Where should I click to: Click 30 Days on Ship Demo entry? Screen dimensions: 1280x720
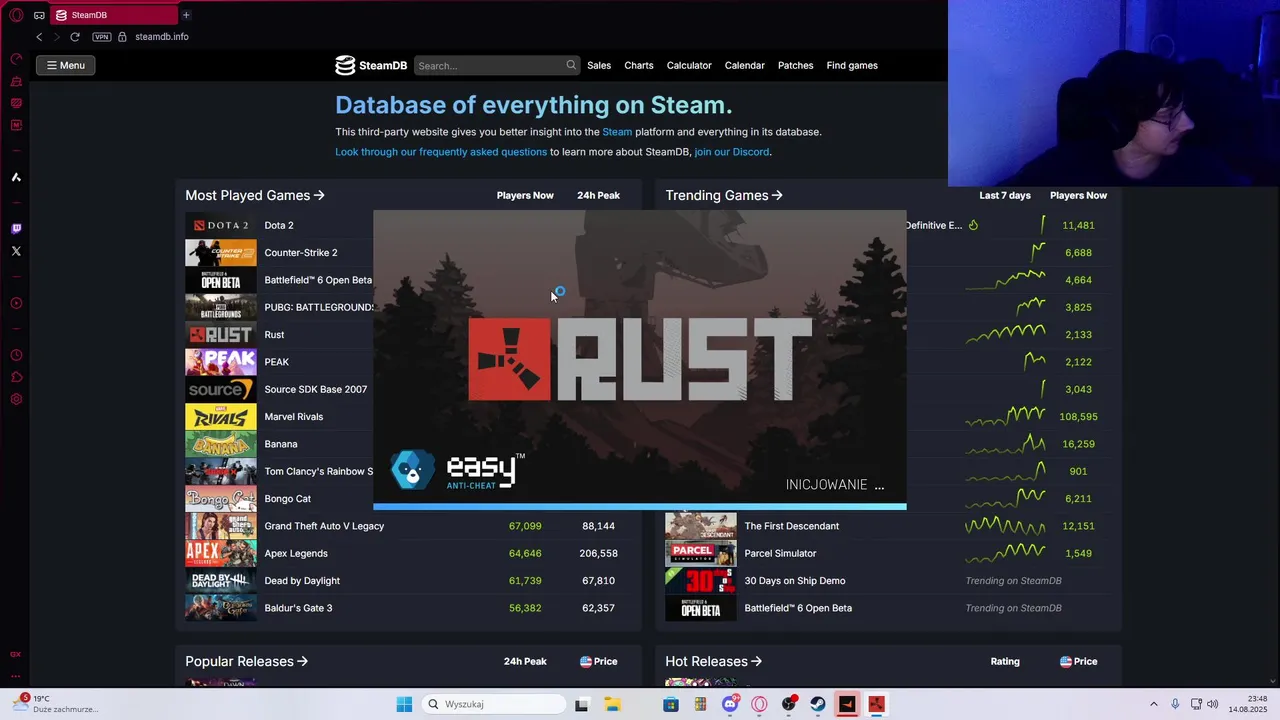coord(795,581)
